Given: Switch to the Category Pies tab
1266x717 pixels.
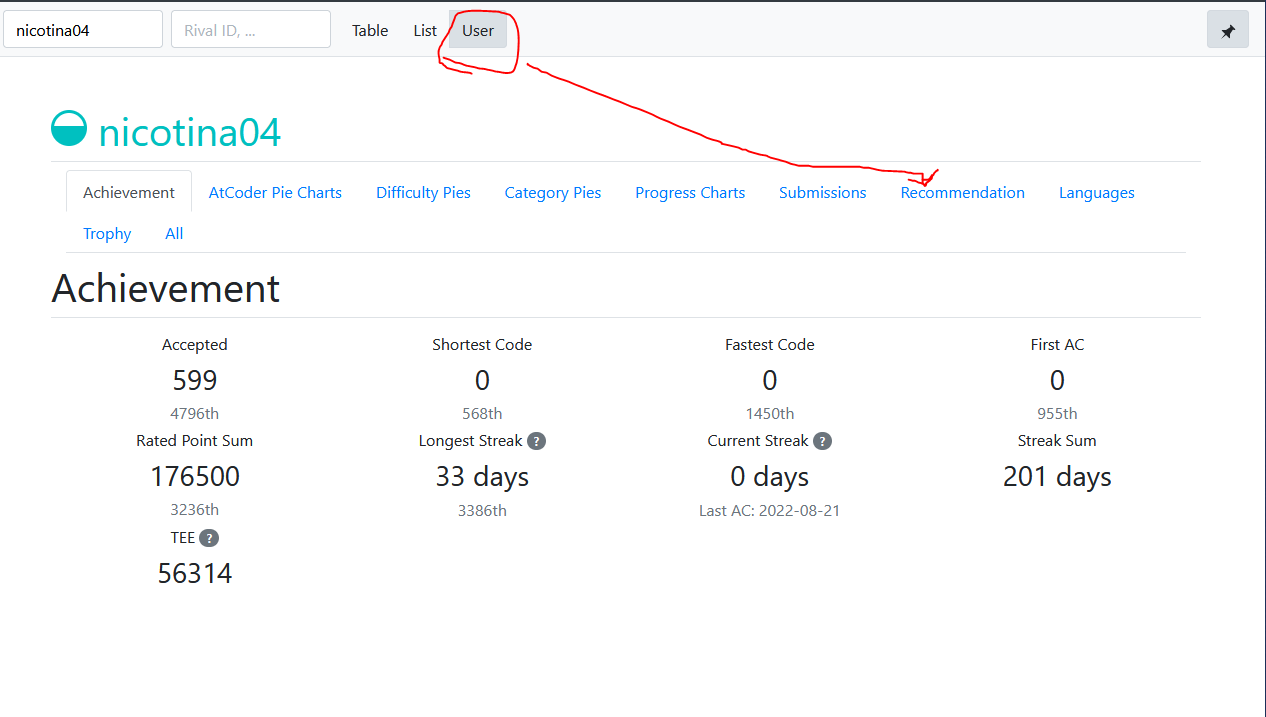Looking at the screenshot, I should (x=553, y=192).
